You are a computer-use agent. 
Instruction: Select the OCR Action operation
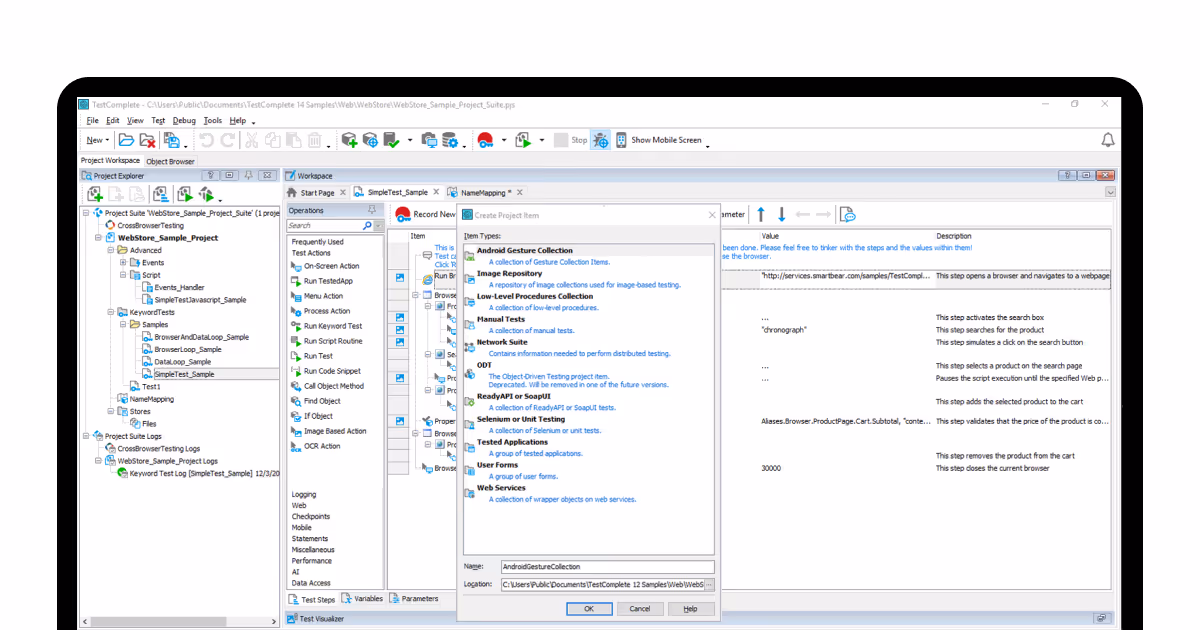click(x=315, y=446)
